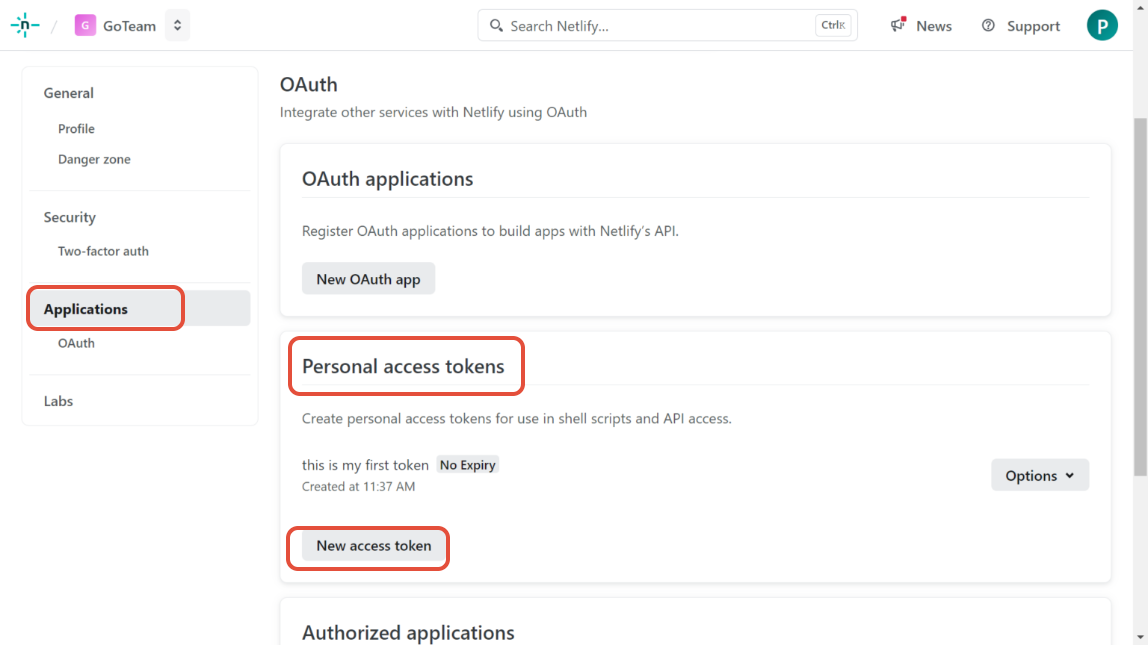The height and width of the screenshot is (645, 1148).
Task: Click the News link text
Action: pyautogui.click(x=934, y=26)
